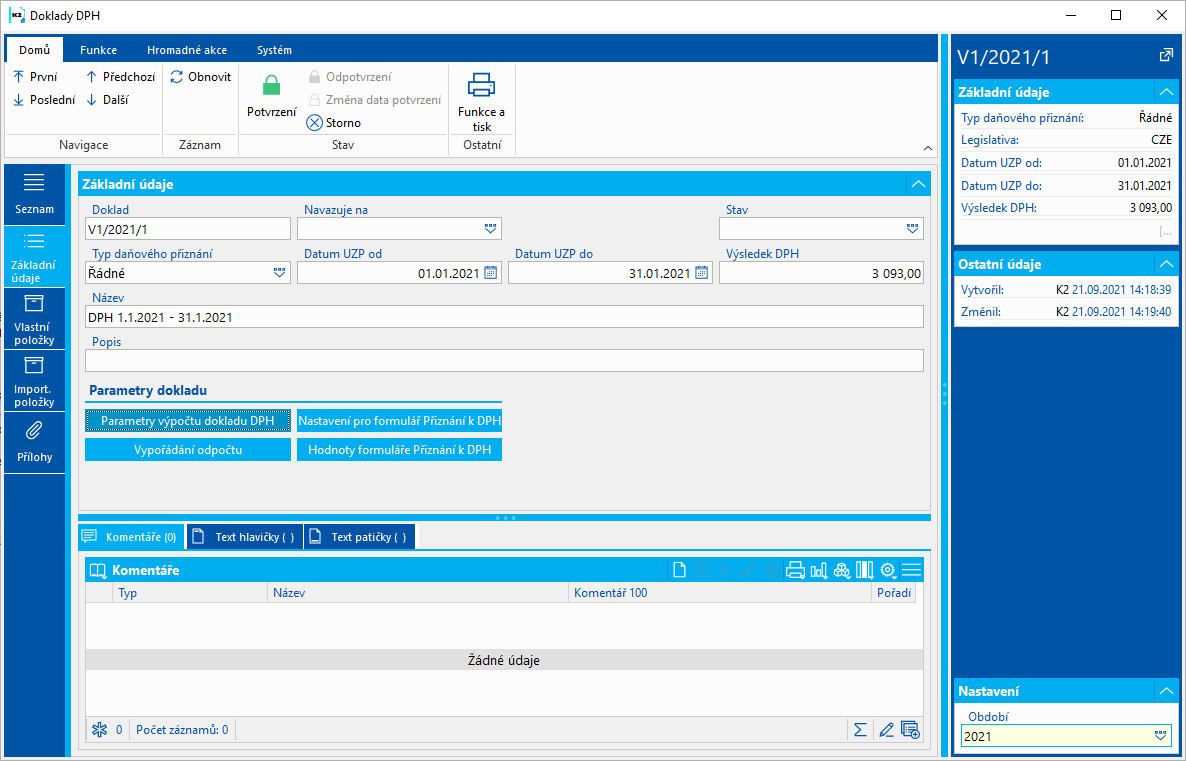
Task: Go to last record with Poslední
Action: coord(45,99)
